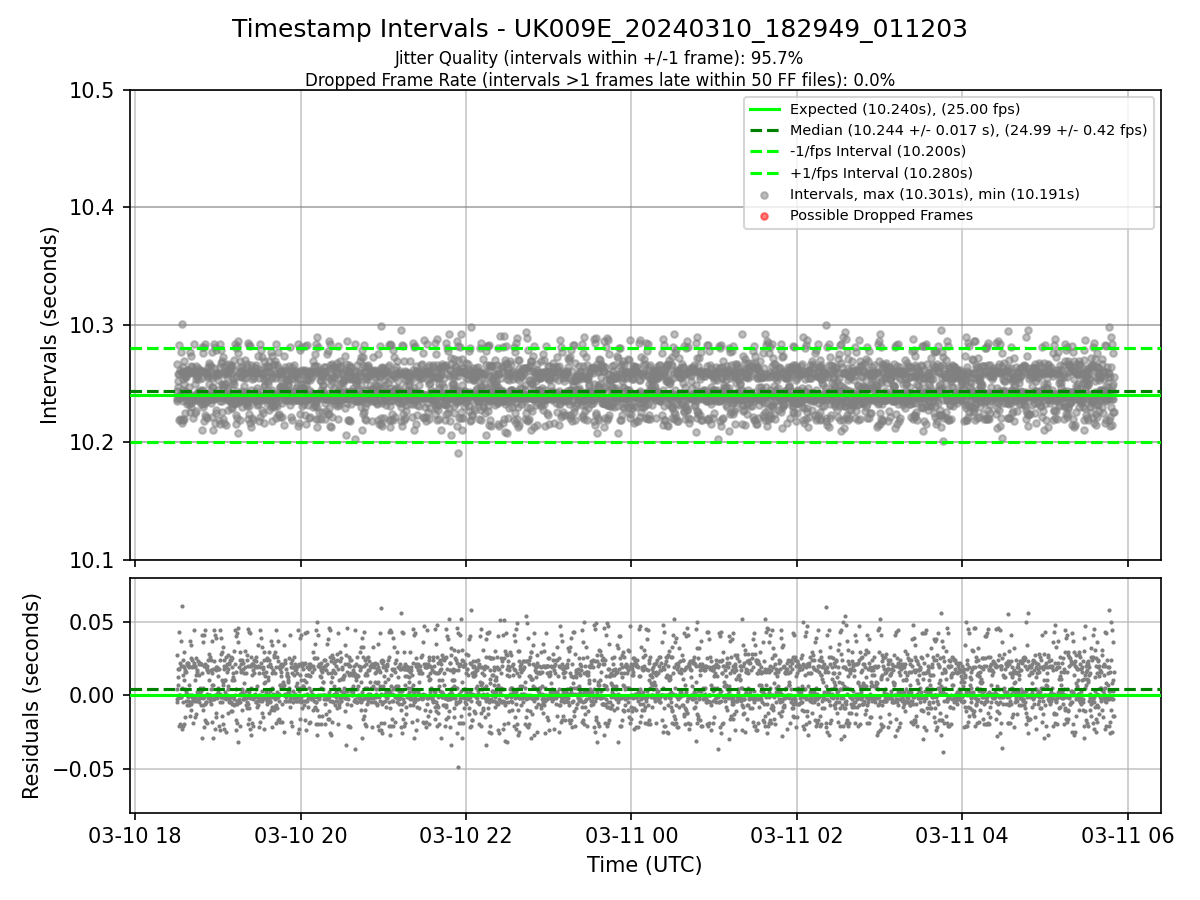Click the gray dot marker in the legend
The width and height of the screenshot is (1200, 900).
pyautogui.click(x=765, y=195)
